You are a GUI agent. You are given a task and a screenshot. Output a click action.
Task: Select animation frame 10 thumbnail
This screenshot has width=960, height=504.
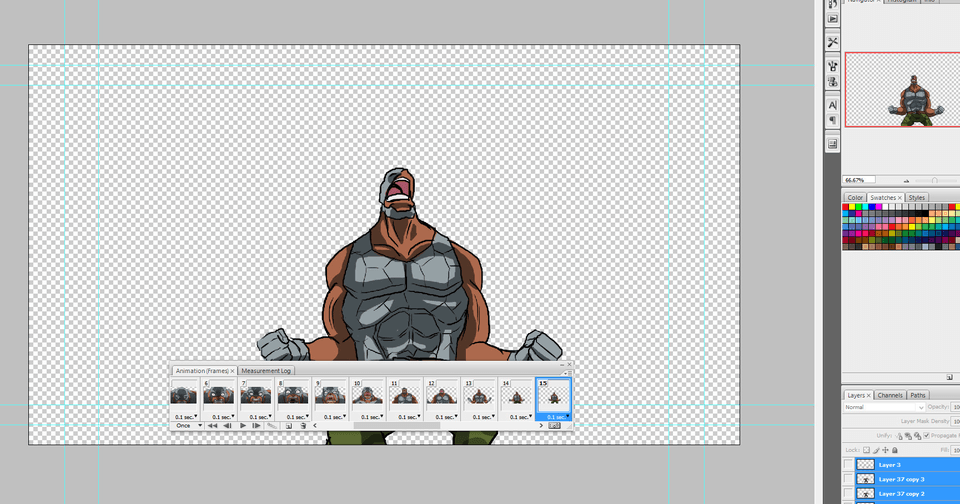point(369,394)
